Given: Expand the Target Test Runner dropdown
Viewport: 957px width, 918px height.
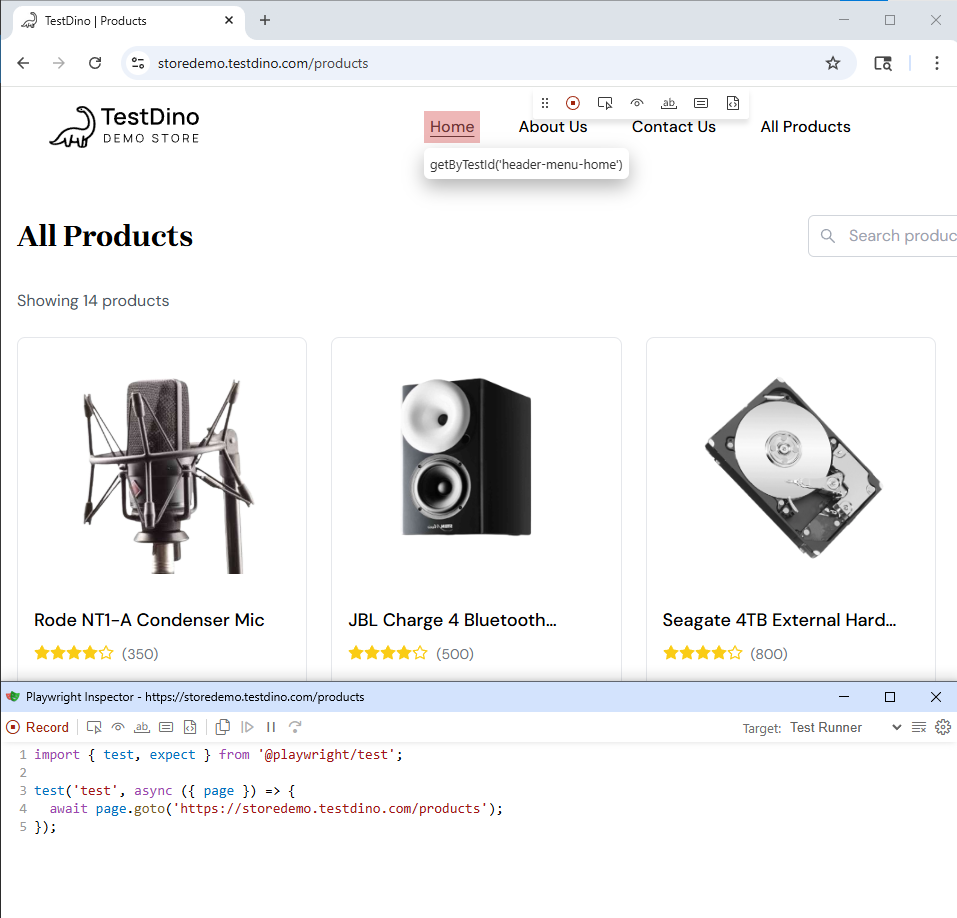Looking at the screenshot, I should [x=845, y=727].
